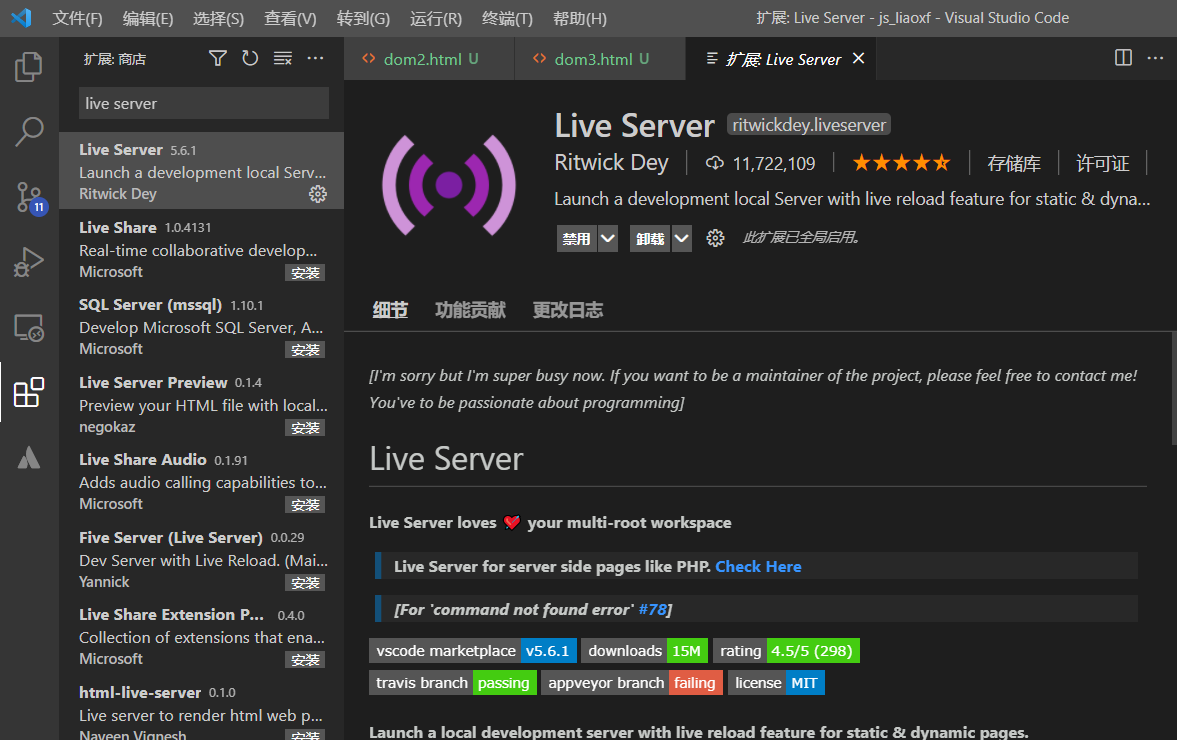
Task: Expand the 卸载 (Uninstall) dropdown arrow
Action: [x=681, y=239]
